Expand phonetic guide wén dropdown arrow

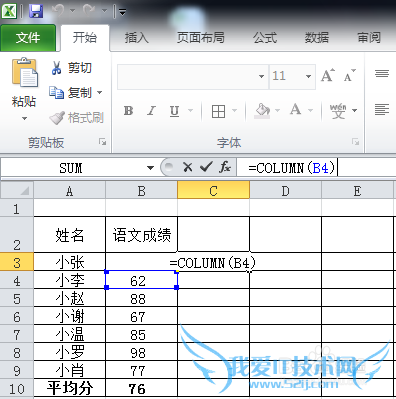point(354,110)
